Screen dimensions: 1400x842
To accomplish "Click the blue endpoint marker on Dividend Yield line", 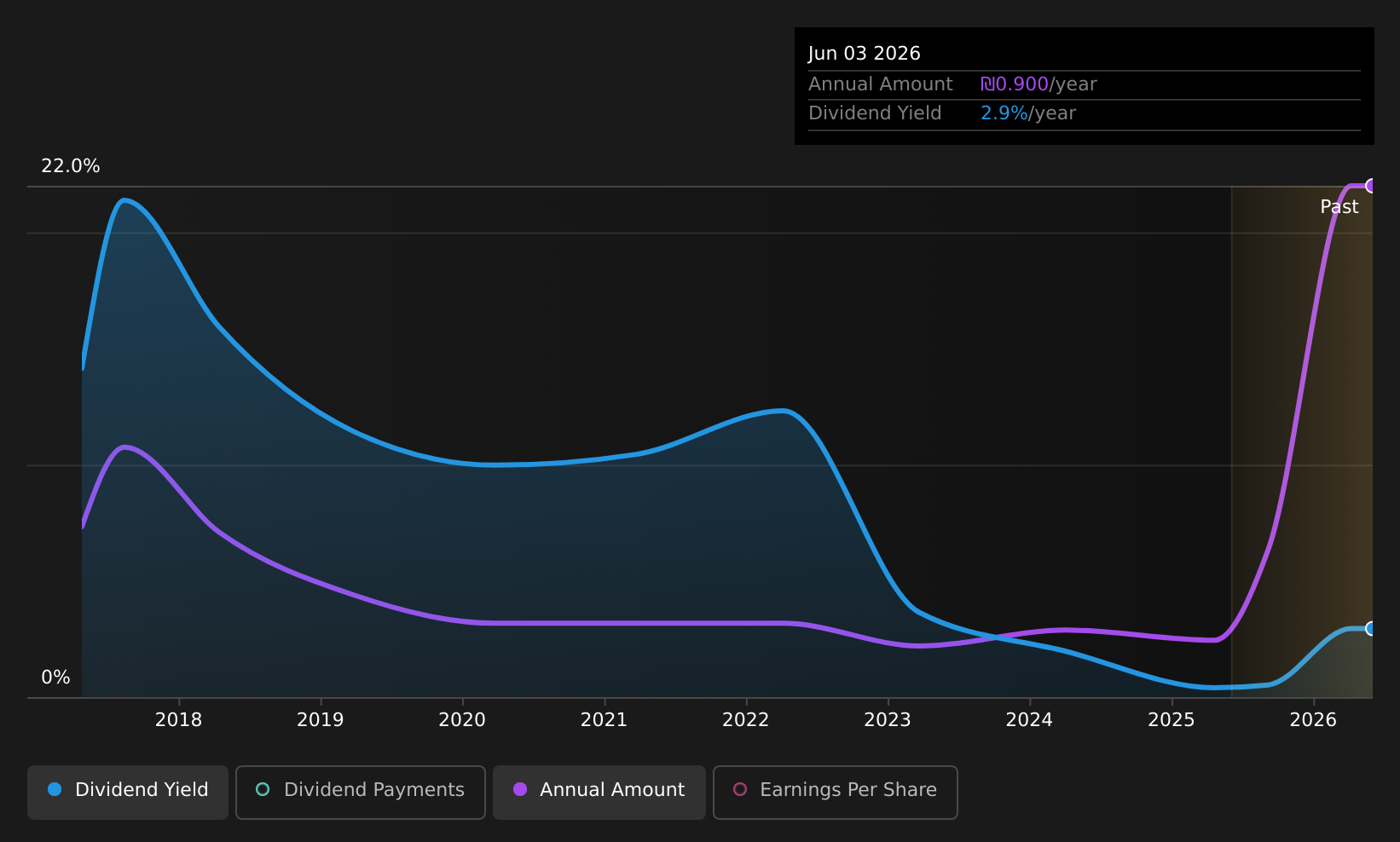I will coord(1371,629).
